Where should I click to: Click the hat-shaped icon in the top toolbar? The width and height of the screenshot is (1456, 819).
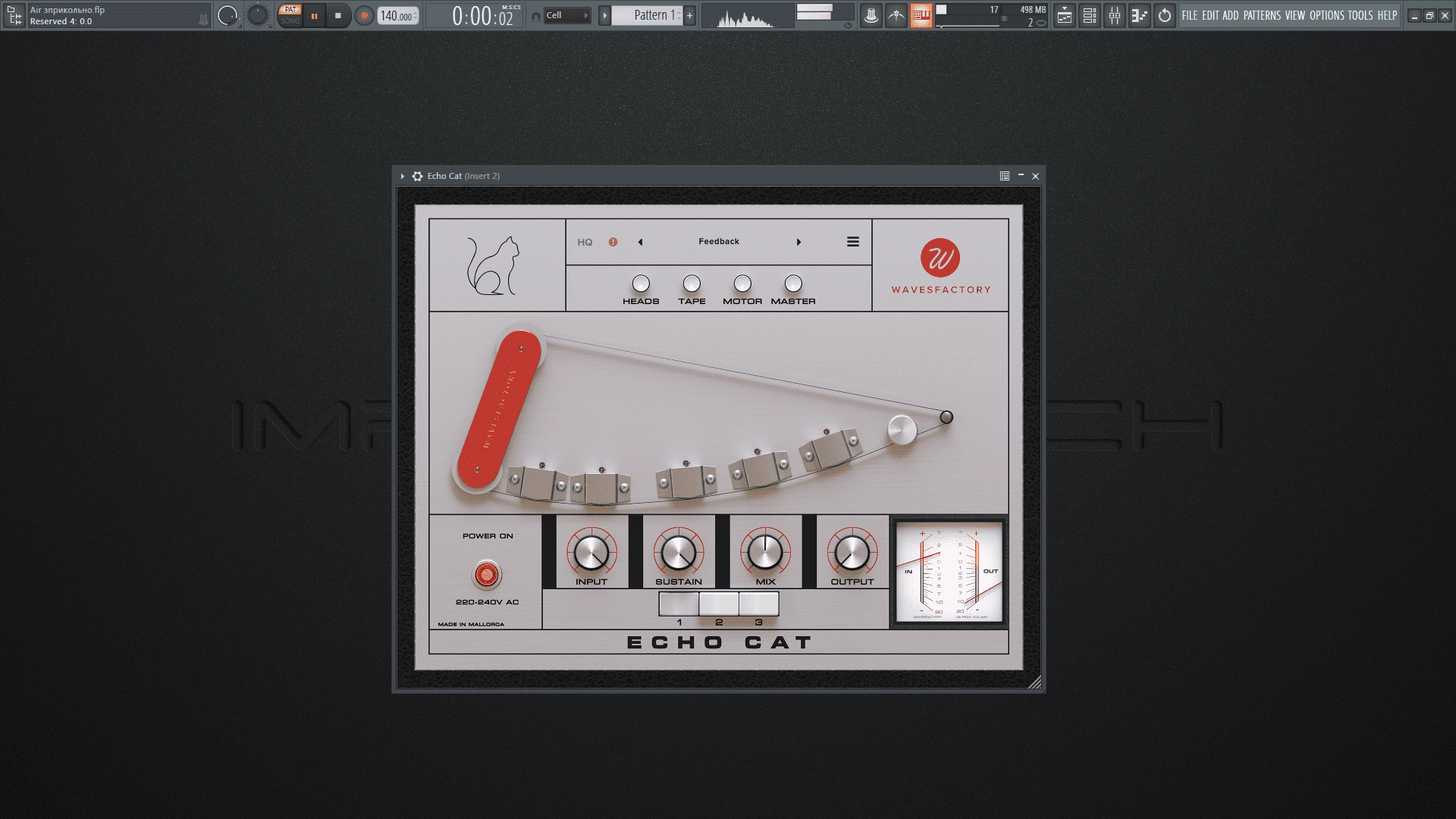(871, 15)
